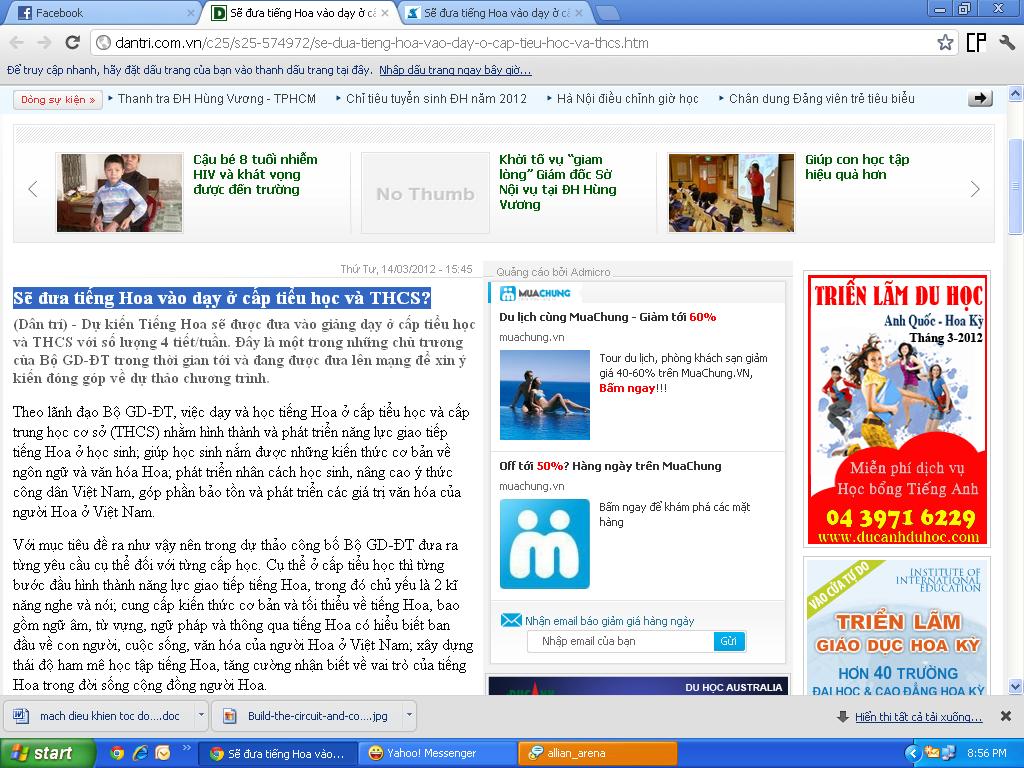The image size is (1024, 768).
Task: Click the system tray clock 8:56 PM
Action: pyautogui.click(x=986, y=753)
